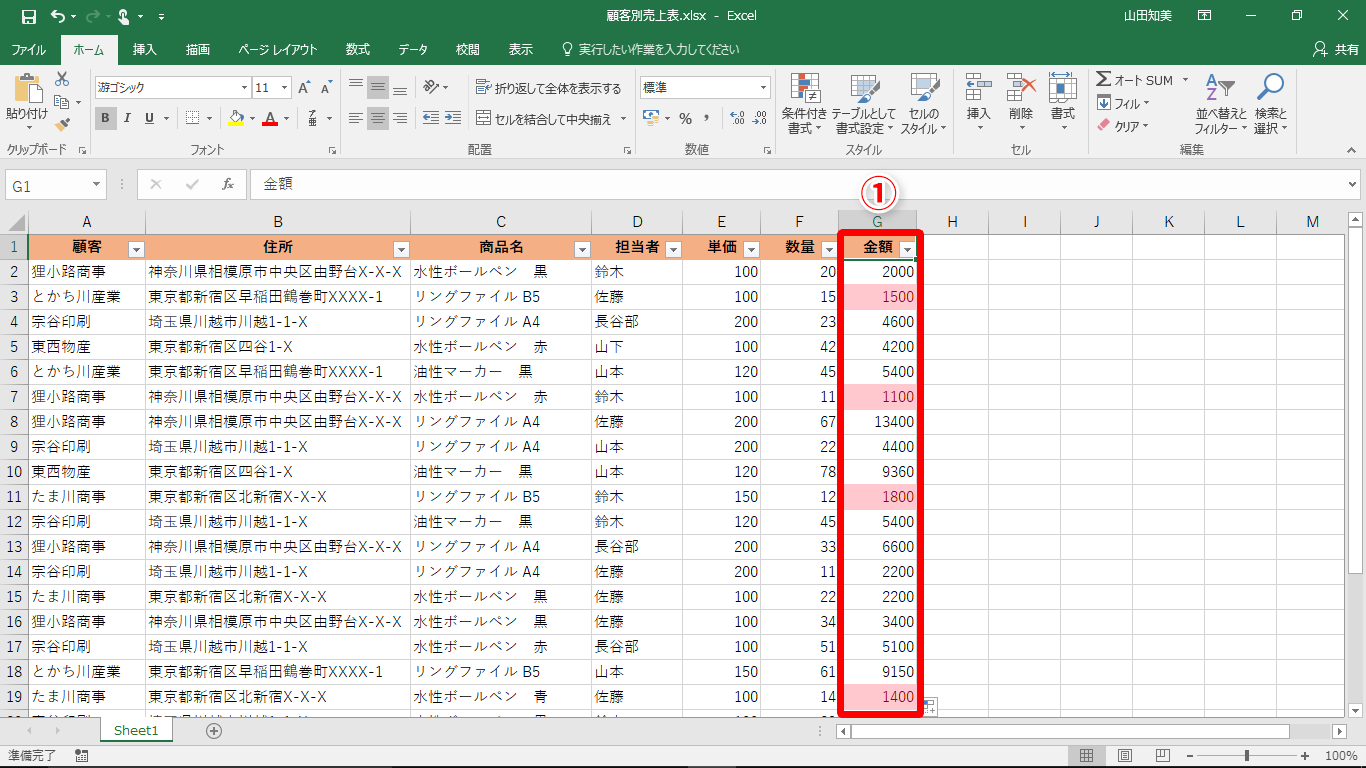Undo the last action
Viewport: 1366px width, 768px height.
click(57, 16)
